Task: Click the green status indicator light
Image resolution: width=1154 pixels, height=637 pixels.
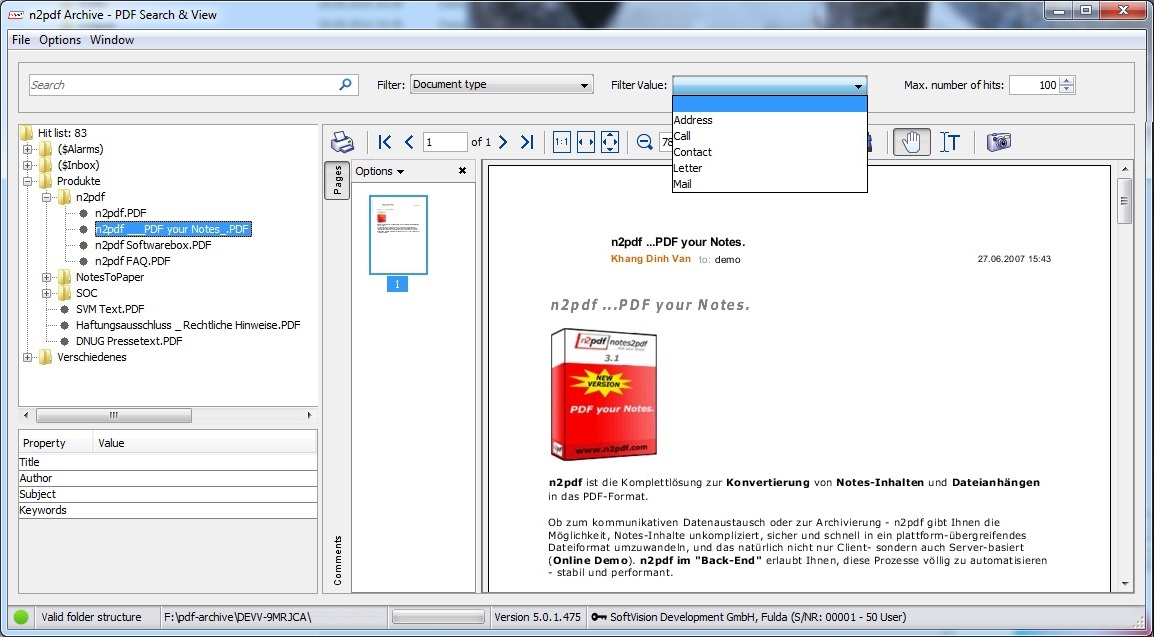Action: [20, 617]
